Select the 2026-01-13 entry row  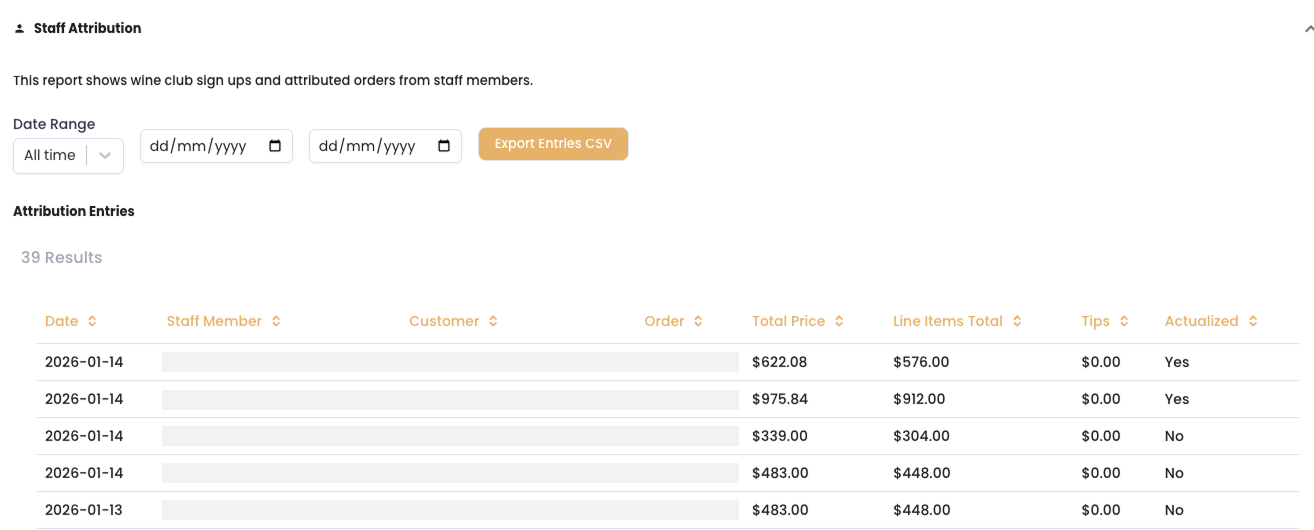point(668,510)
